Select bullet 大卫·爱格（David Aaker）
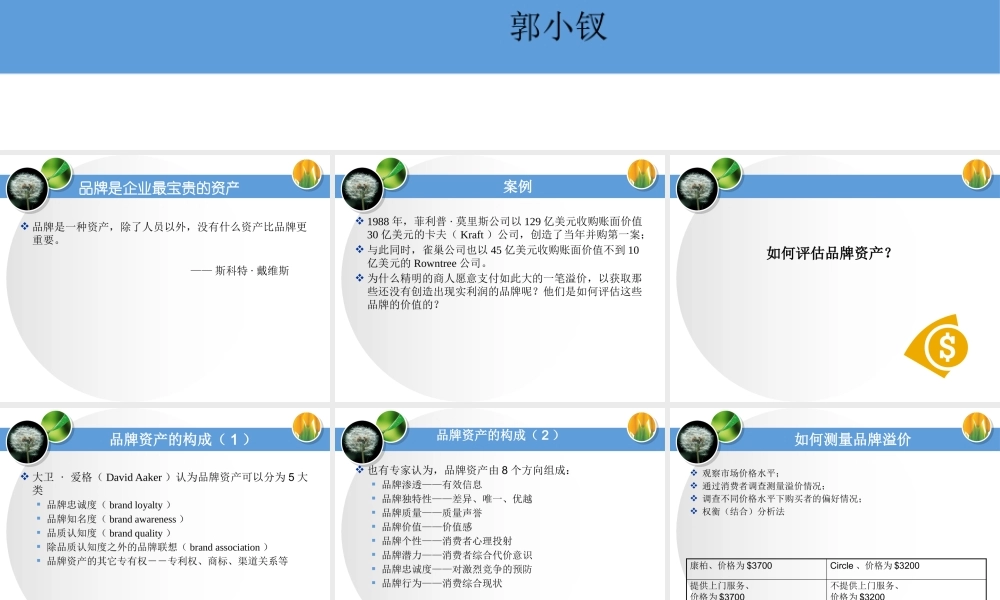1000x600 pixels. [170, 484]
